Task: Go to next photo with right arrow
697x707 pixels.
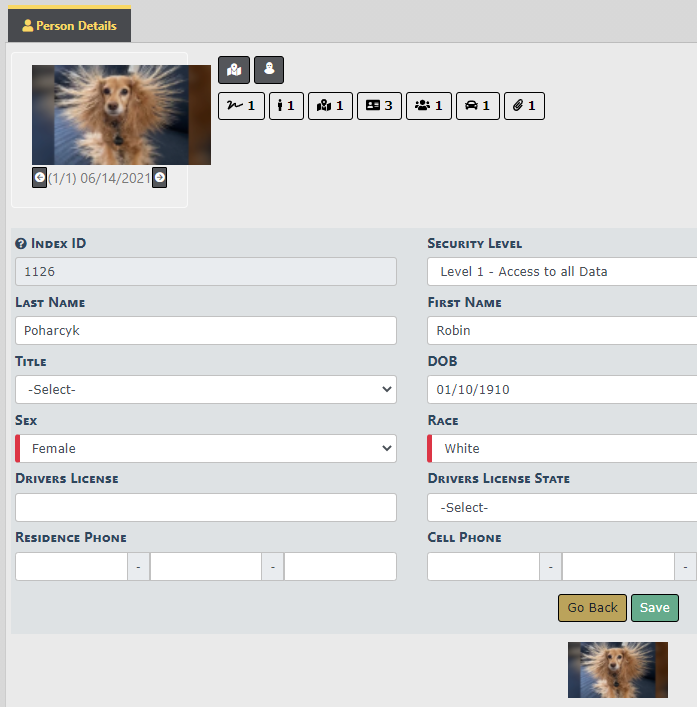Action: pos(159,178)
